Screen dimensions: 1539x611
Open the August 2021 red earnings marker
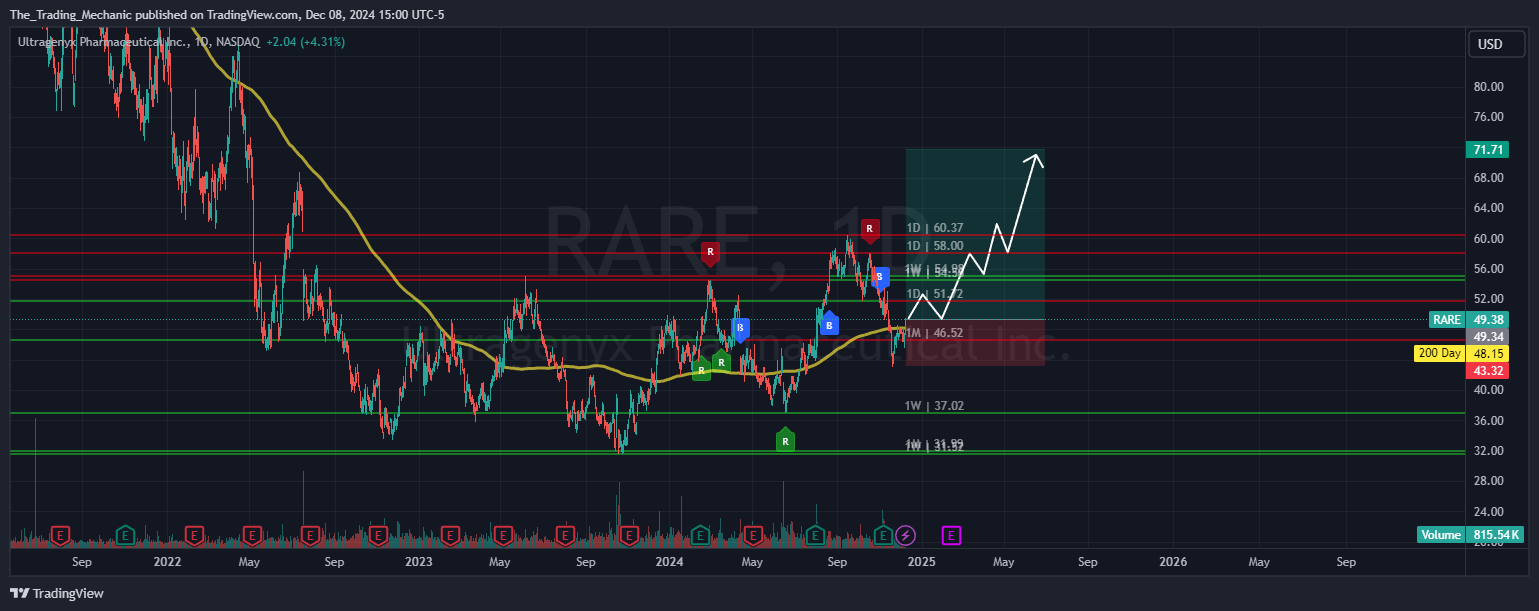click(62, 535)
